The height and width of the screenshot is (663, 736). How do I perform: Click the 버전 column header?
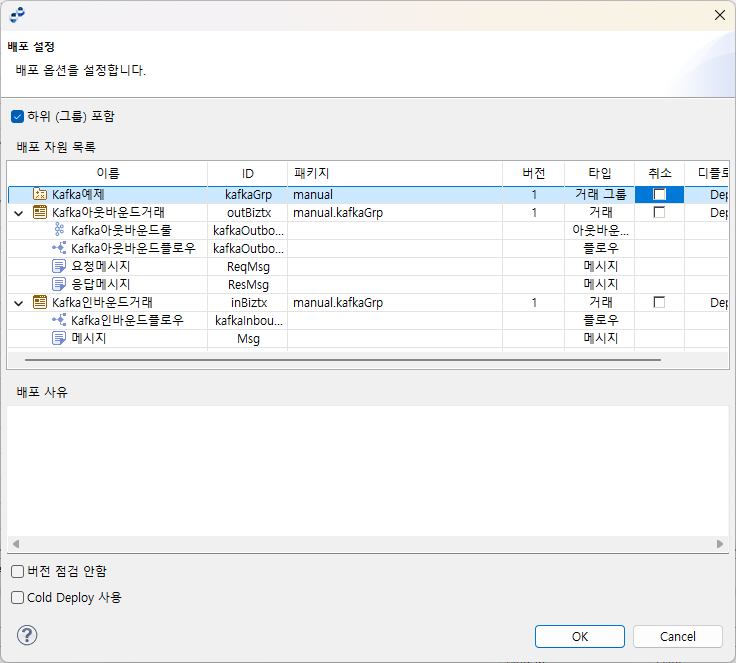click(533, 173)
